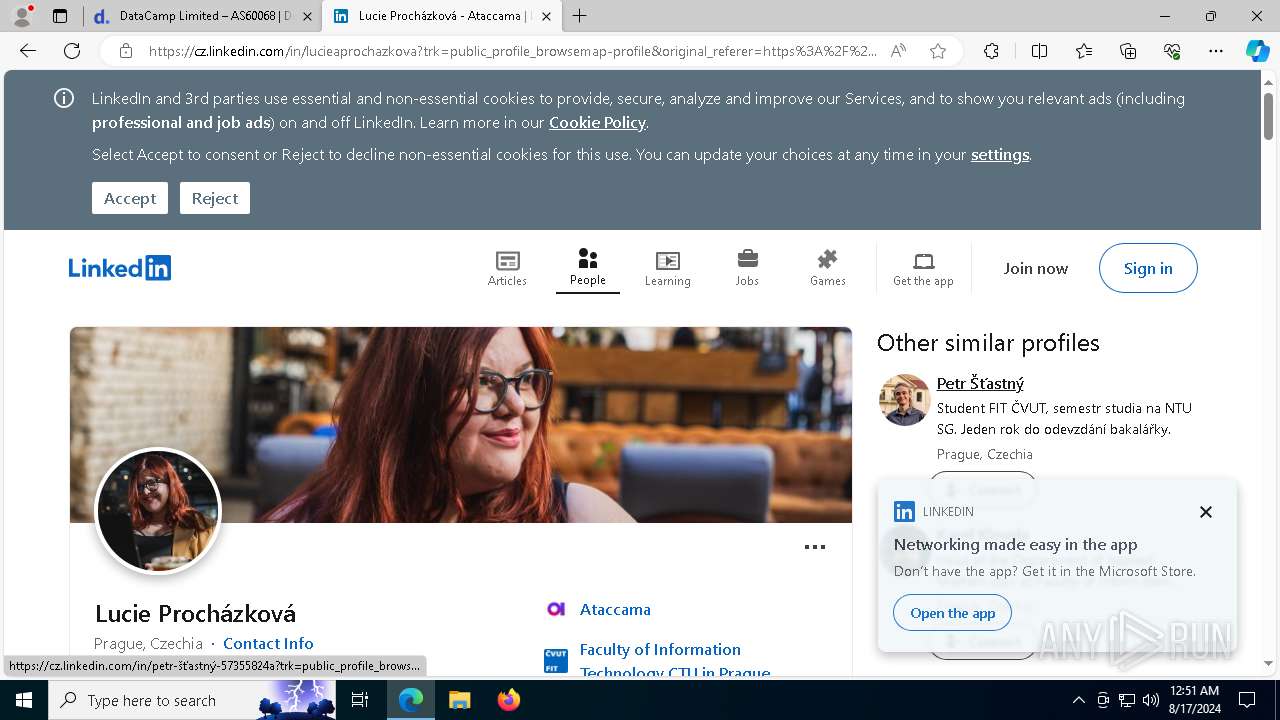Open the clock showing 12:51 AM
Image resolution: width=1280 pixels, height=720 pixels.
tap(1194, 700)
